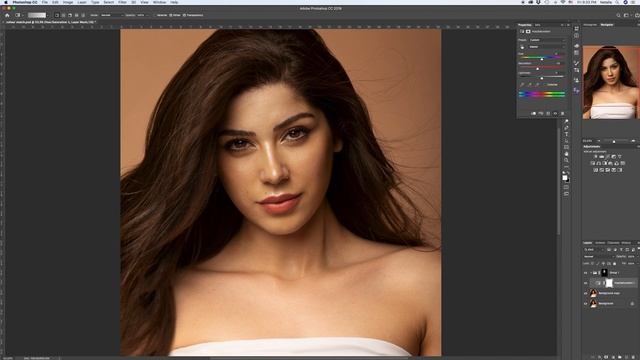The height and width of the screenshot is (360, 640).
Task: Open the Window menu
Action: (x=160, y=2)
